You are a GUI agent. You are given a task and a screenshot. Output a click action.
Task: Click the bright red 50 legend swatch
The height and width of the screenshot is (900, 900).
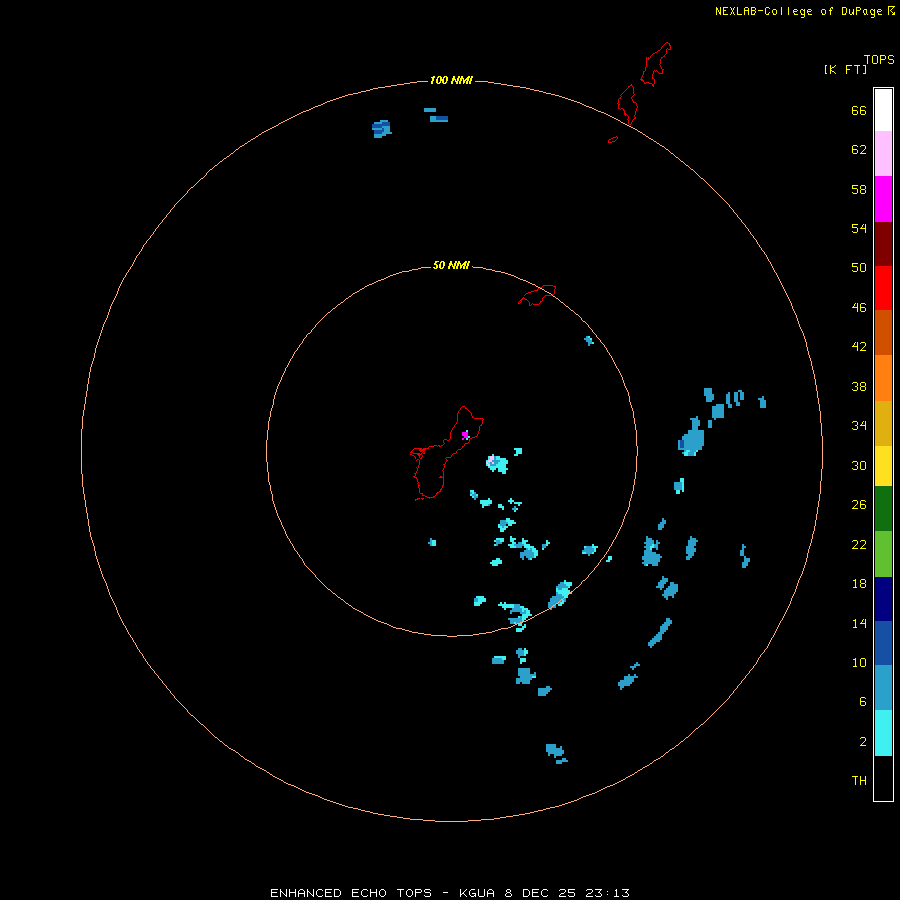(883, 288)
